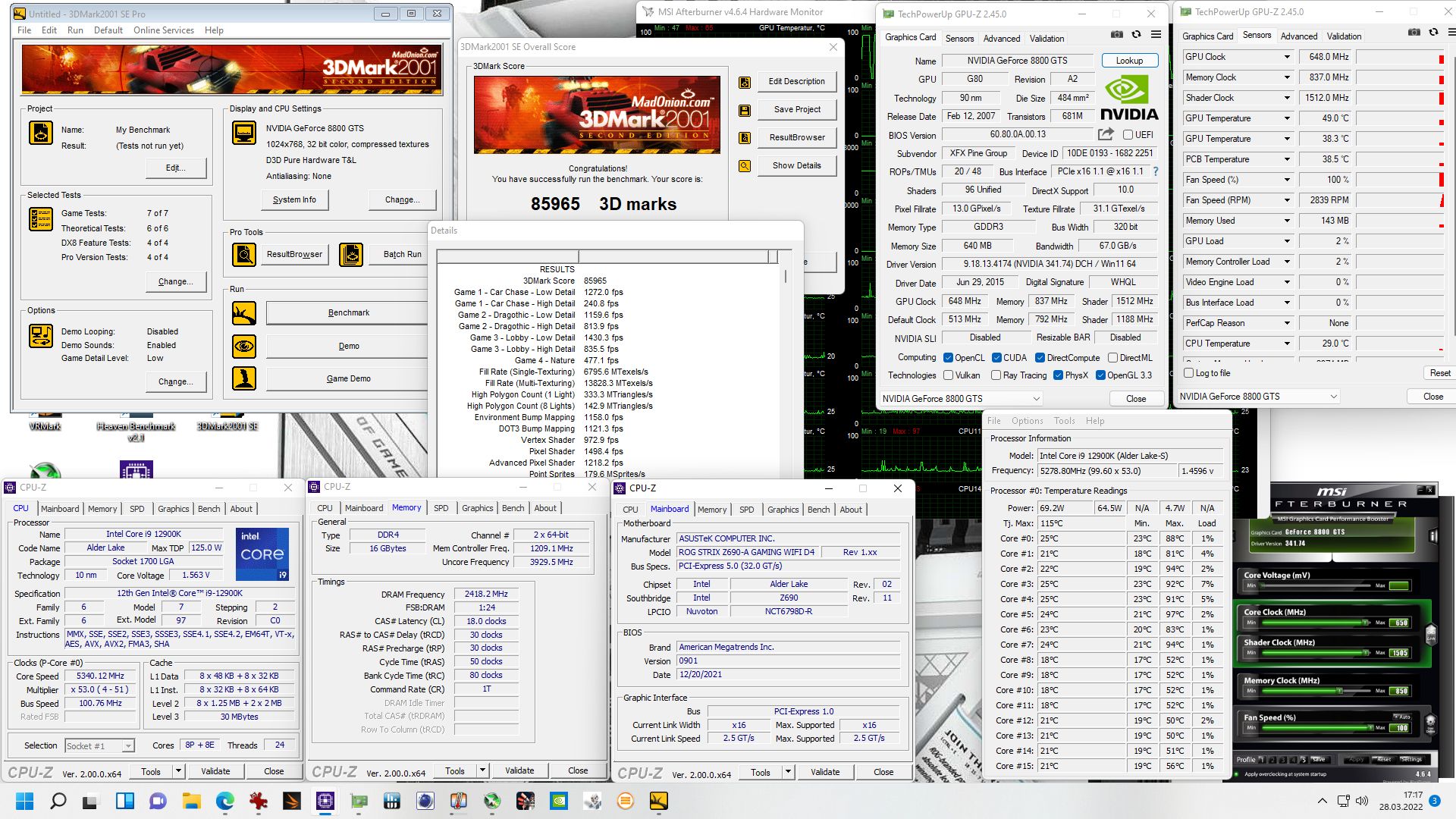The height and width of the screenshot is (819, 1456).
Task: Open Microsoft Edge from the taskbar
Action: click(224, 801)
